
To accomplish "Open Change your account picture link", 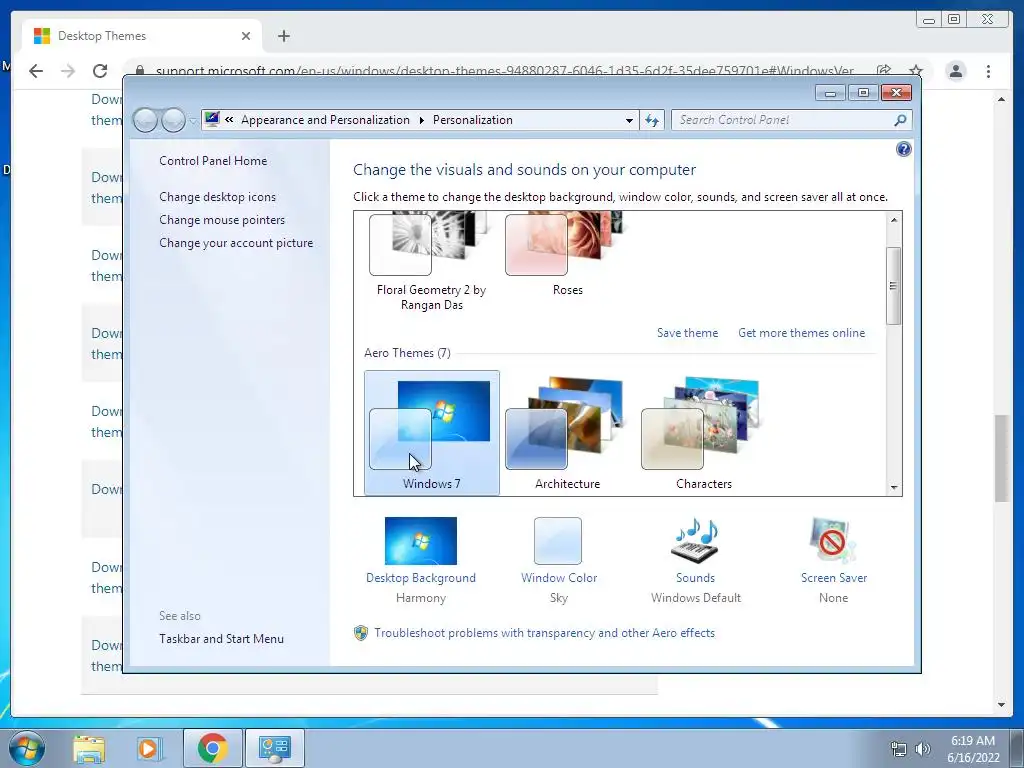I will tap(236, 242).
